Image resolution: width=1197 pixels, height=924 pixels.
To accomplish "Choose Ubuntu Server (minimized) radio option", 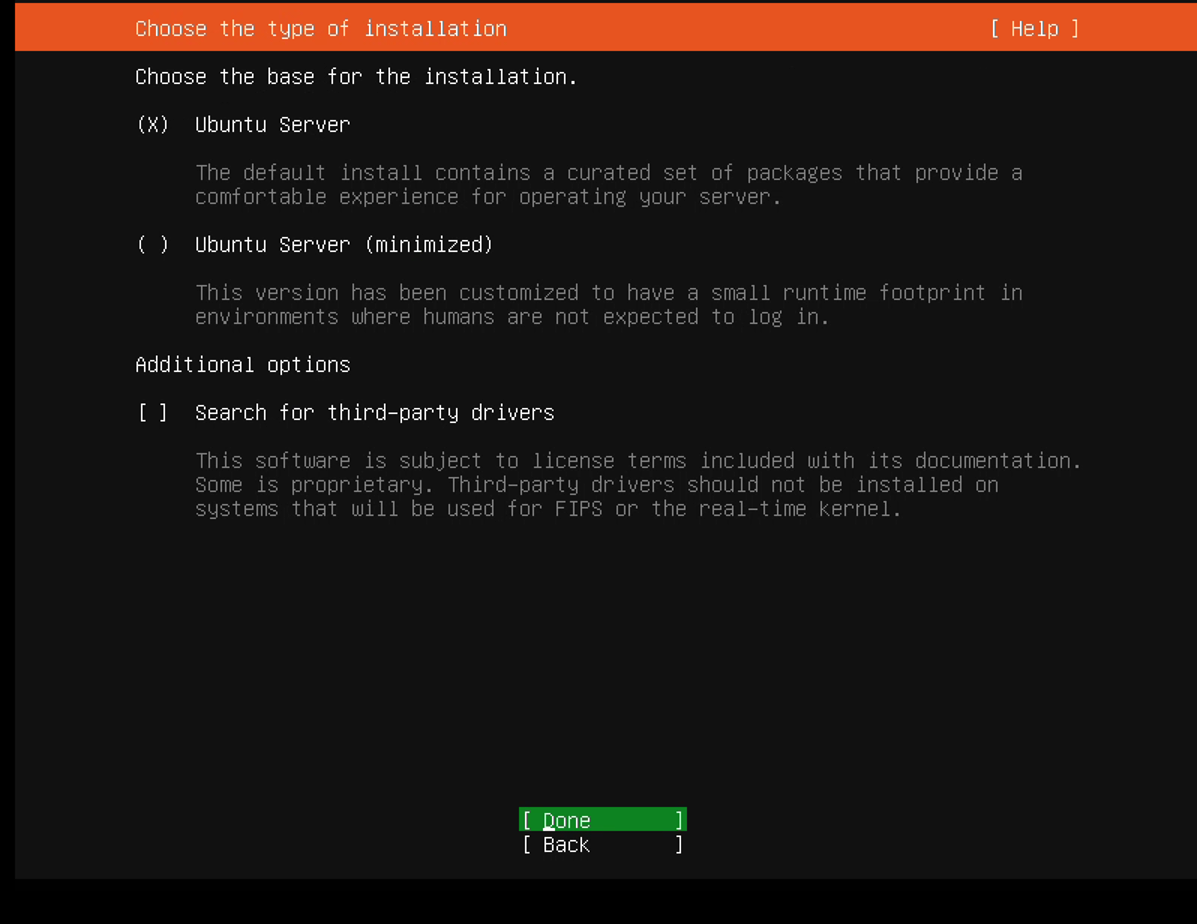I will [x=153, y=244].
